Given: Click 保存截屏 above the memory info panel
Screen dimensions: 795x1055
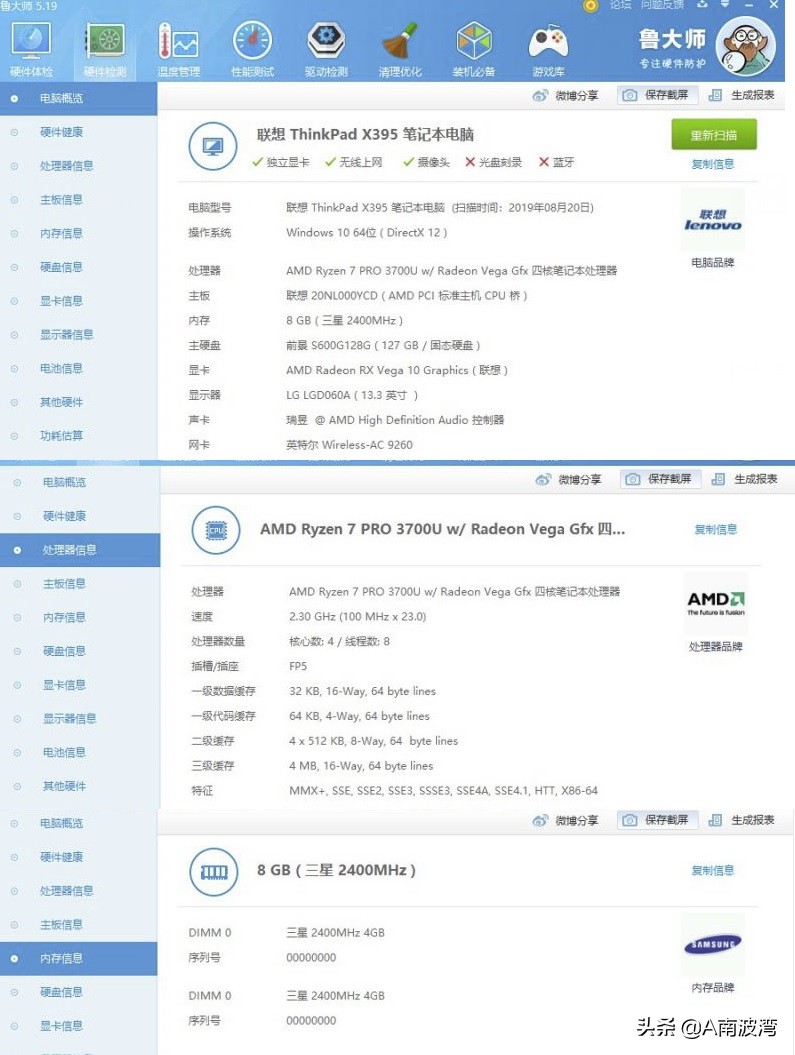Looking at the screenshot, I should pyautogui.click(x=657, y=820).
